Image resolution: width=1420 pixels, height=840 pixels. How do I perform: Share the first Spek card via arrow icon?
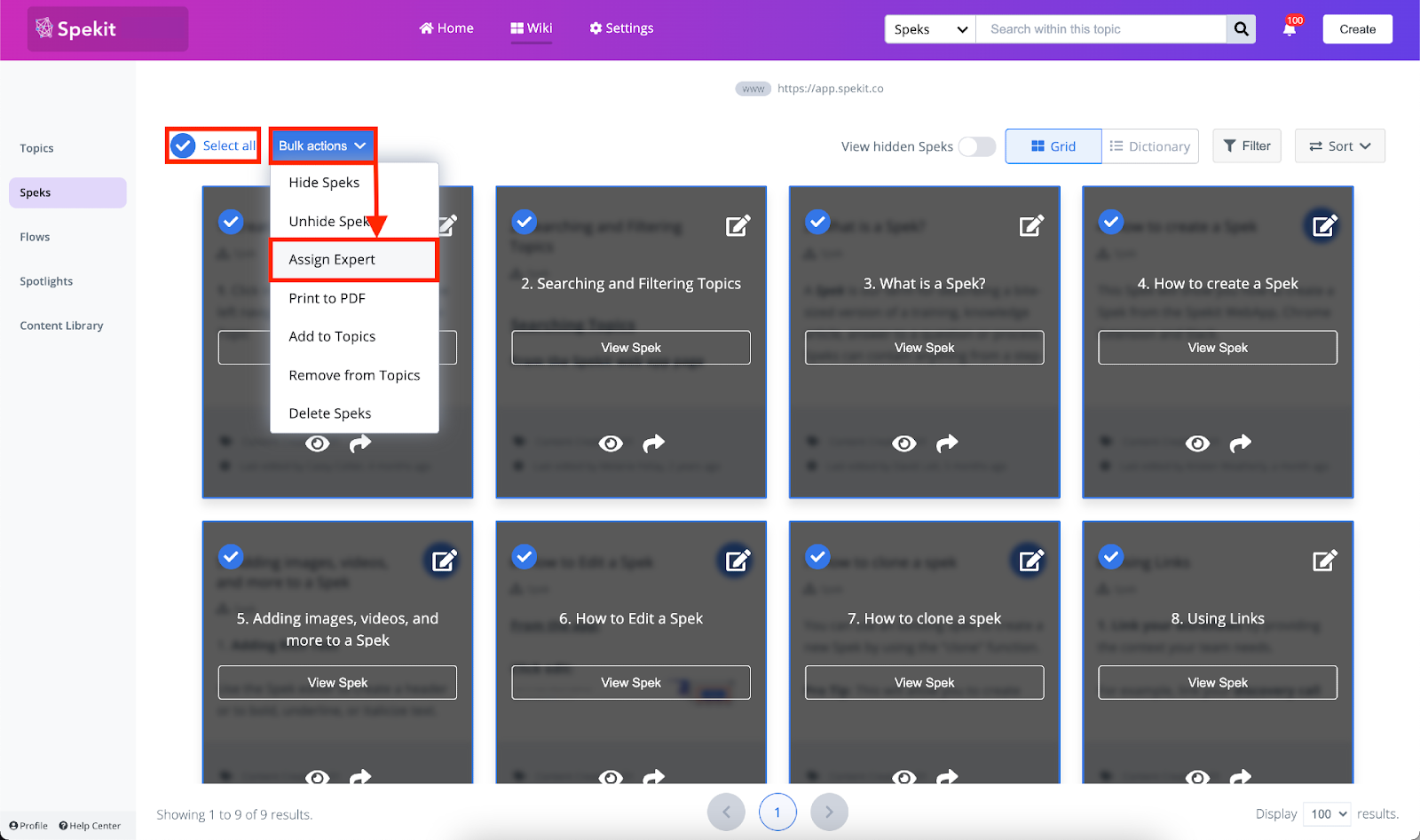click(x=360, y=443)
